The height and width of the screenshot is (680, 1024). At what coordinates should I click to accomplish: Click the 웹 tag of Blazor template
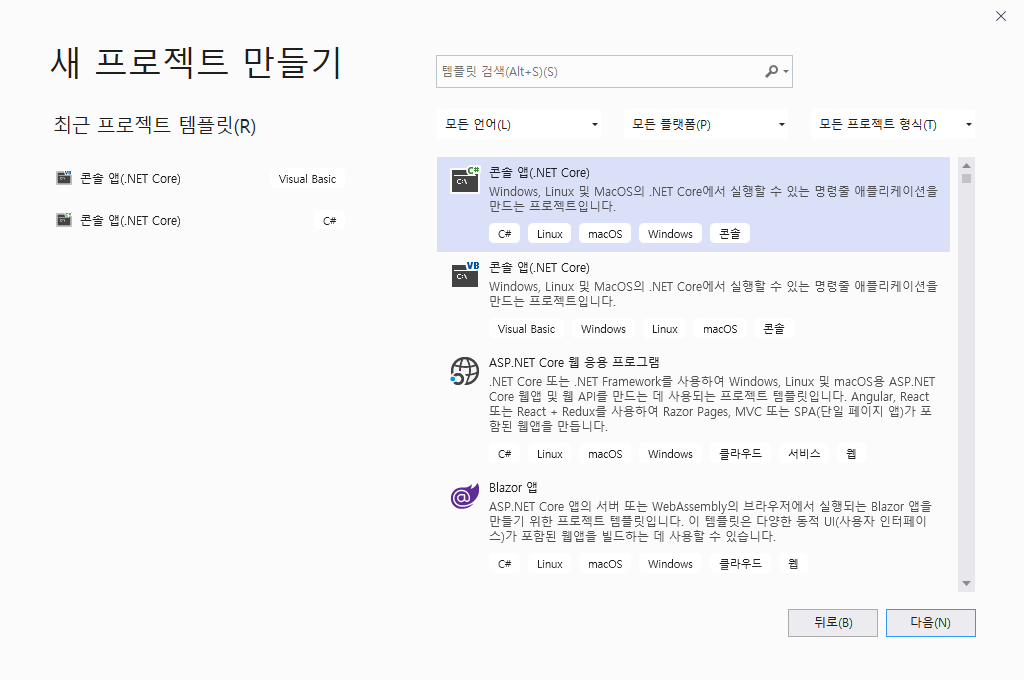click(793, 563)
